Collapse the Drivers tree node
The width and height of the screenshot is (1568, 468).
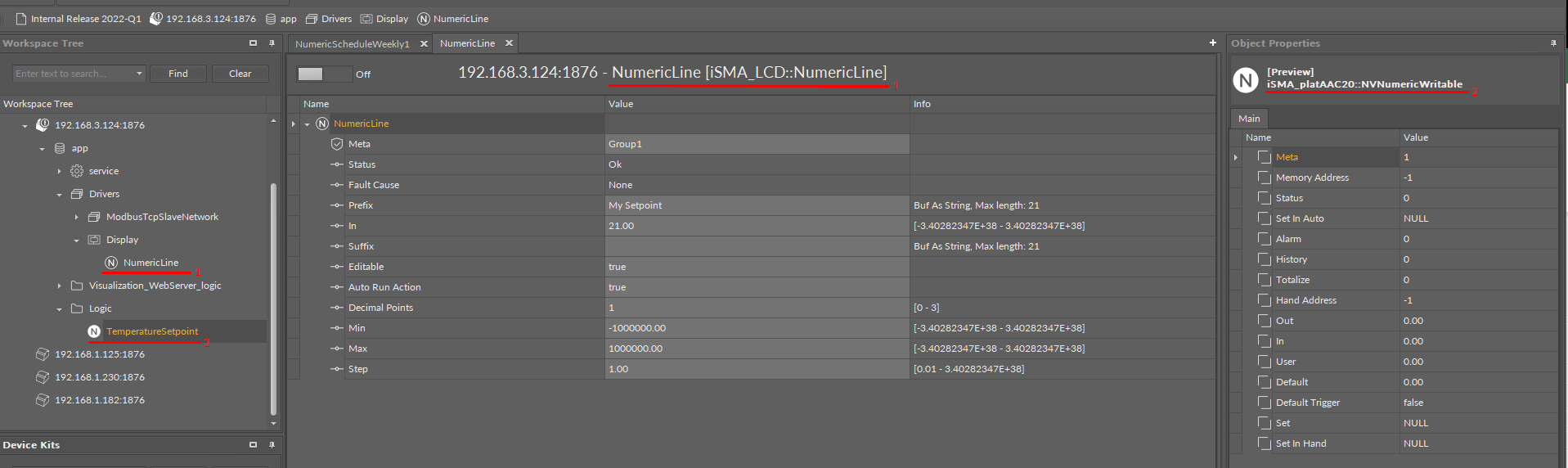pos(60,195)
